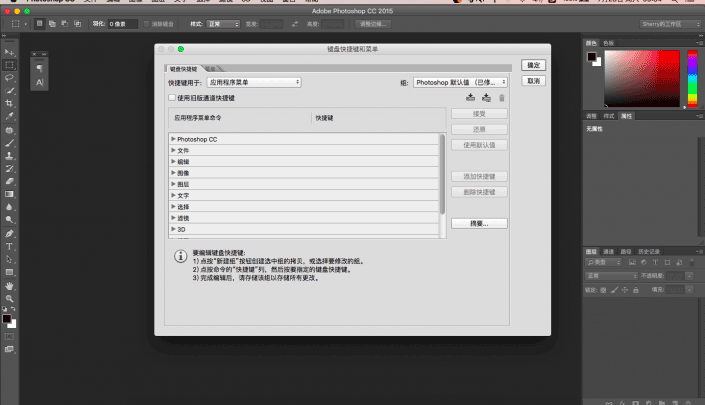Open the 组 Photoshop 默认值 dropdown

tap(460, 82)
